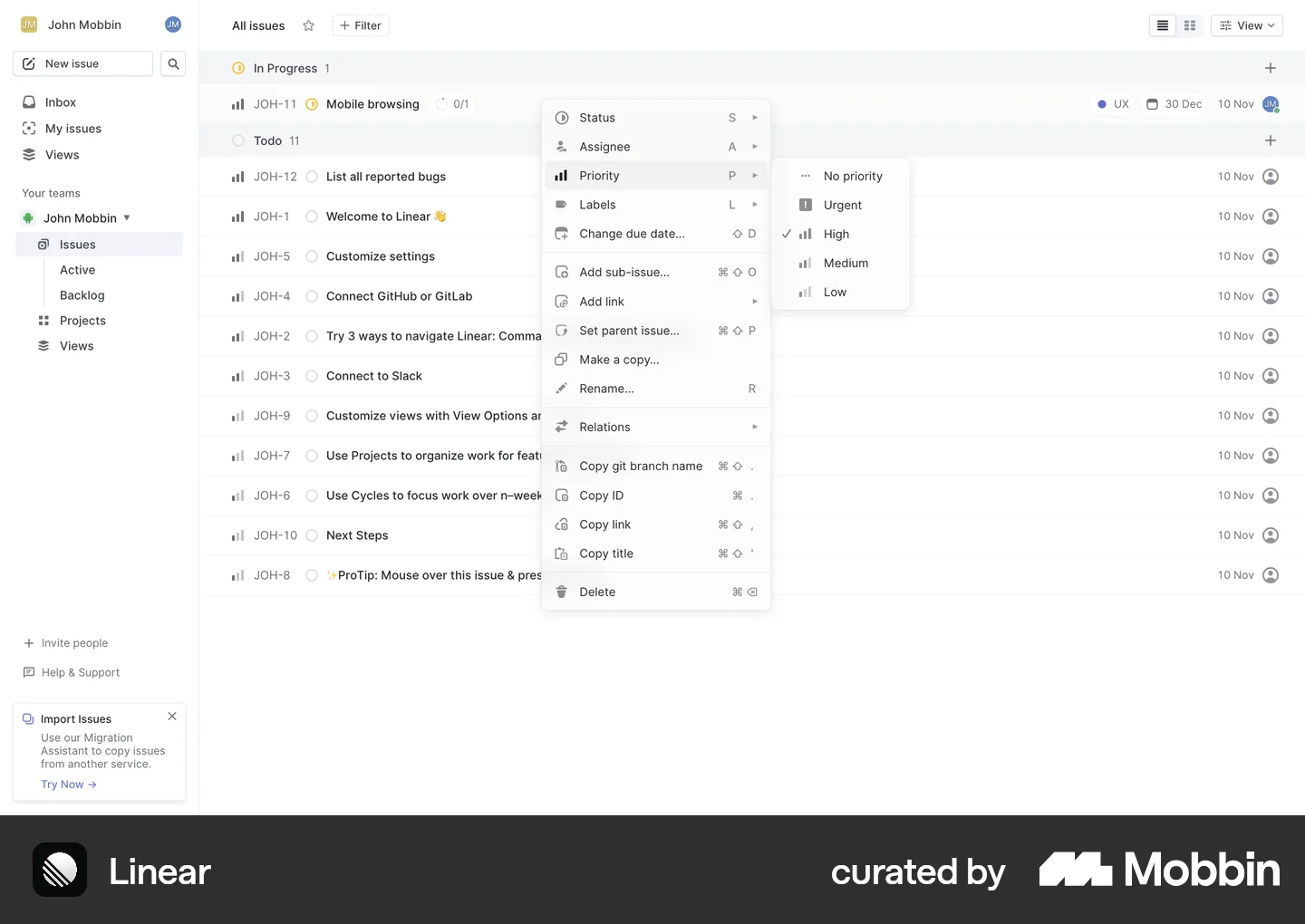Select No priority option

coord(840,176)
